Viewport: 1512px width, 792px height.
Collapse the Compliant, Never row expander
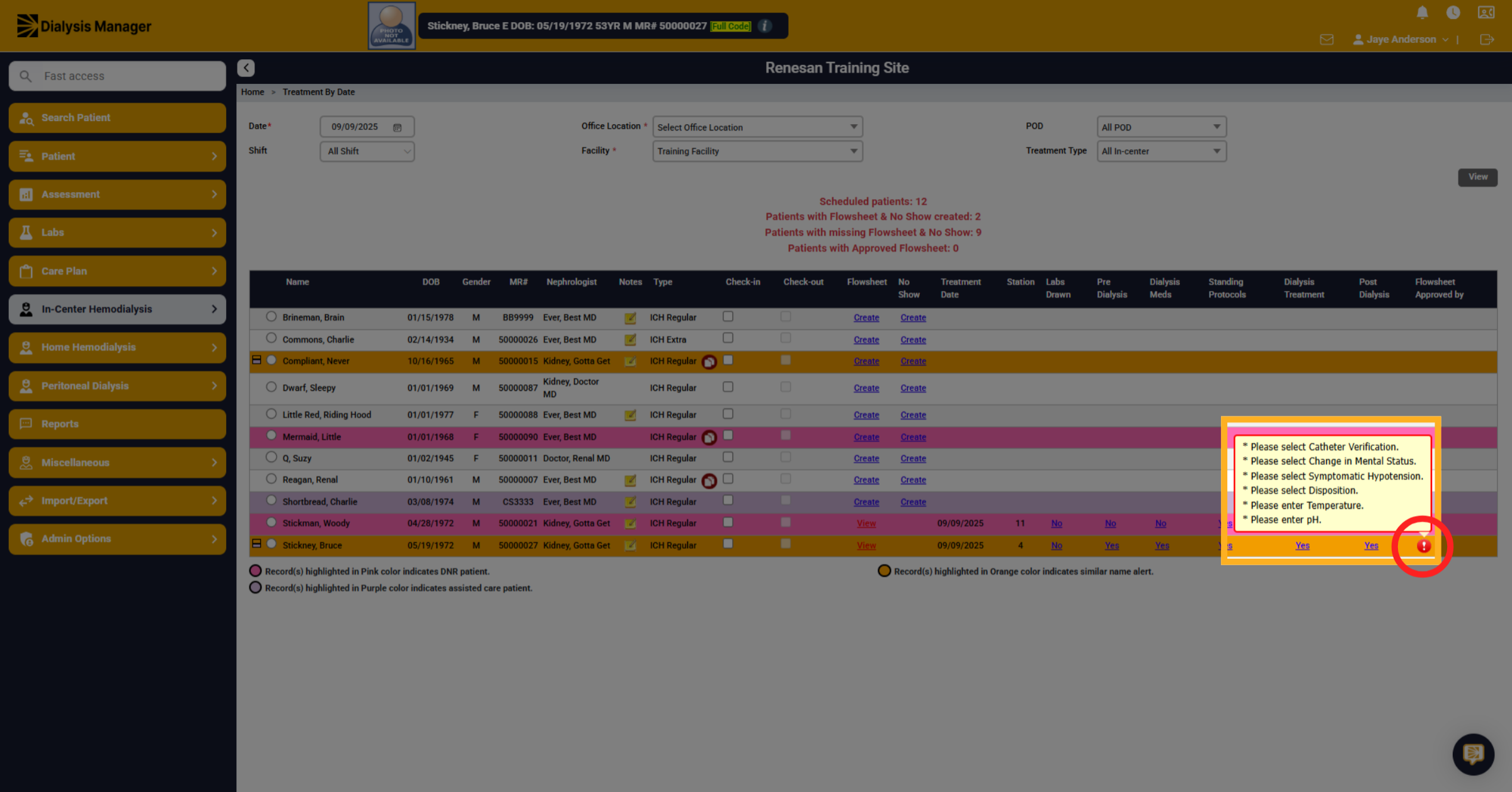click(256, 360)
